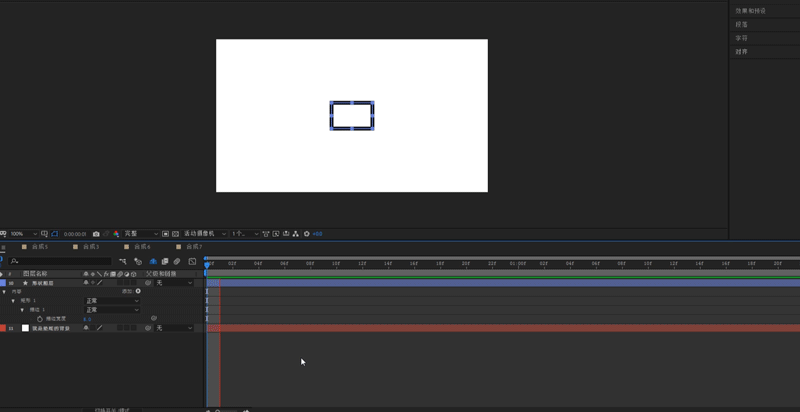The width and height of the screenshot is (800, 412).
Task: Open the composition mini-flowchart in timeline
Action: click(x=123, y=261)
